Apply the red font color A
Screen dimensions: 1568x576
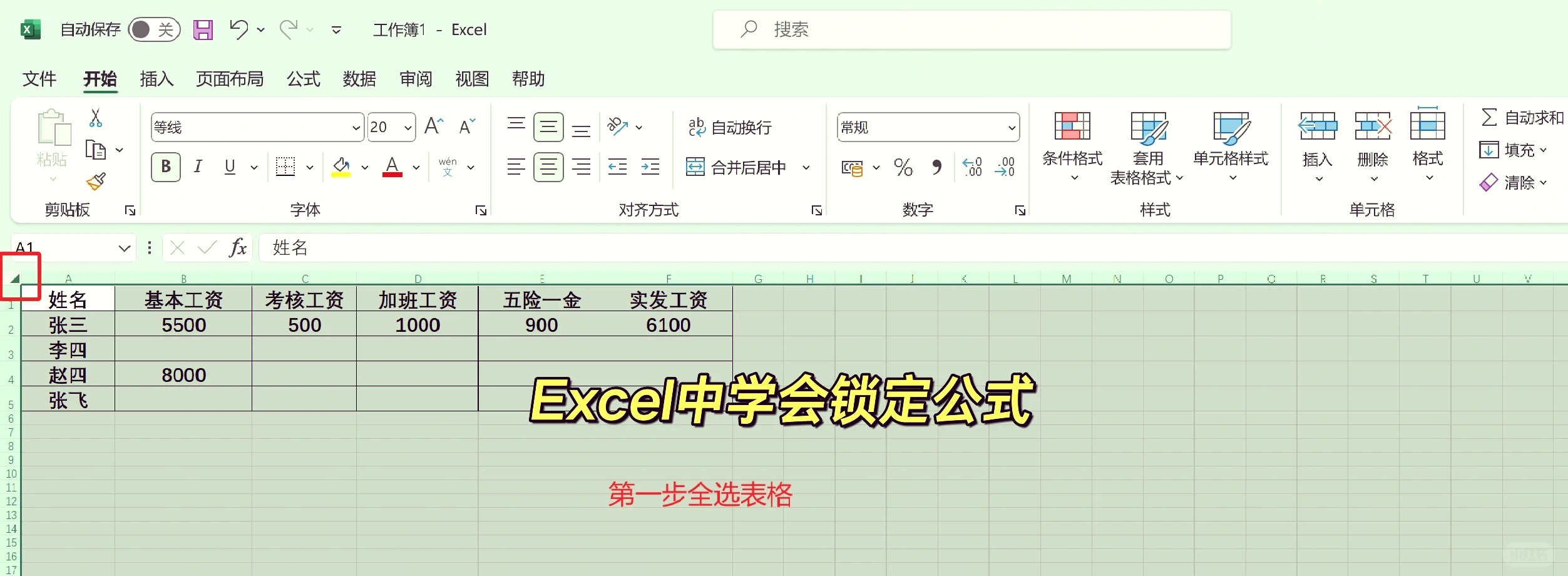tap(392, 167)
